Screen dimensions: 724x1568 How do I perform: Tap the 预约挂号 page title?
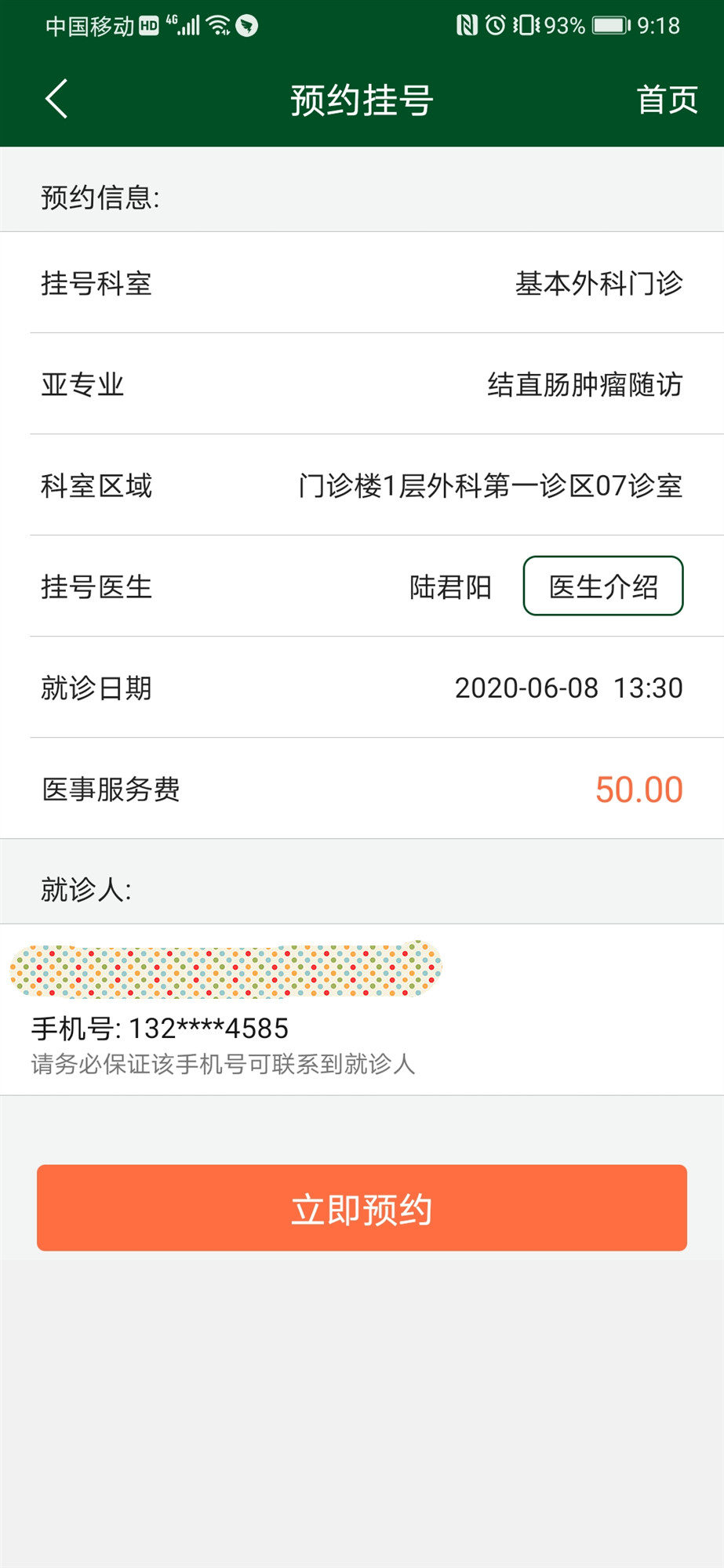(x=362, y=100)
